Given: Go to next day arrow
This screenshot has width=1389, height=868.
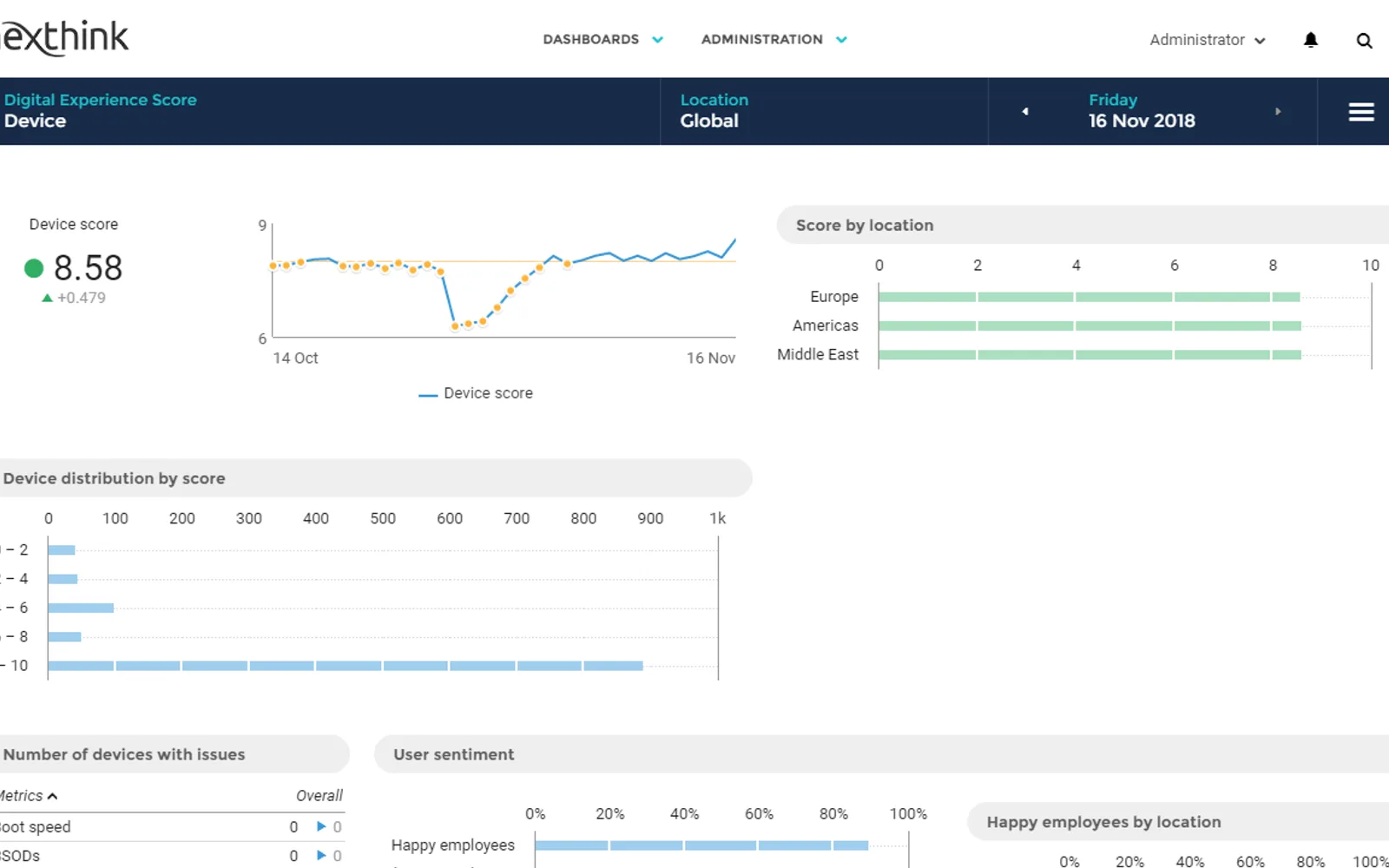Looking at the screenshot, I should [1278, 111].
